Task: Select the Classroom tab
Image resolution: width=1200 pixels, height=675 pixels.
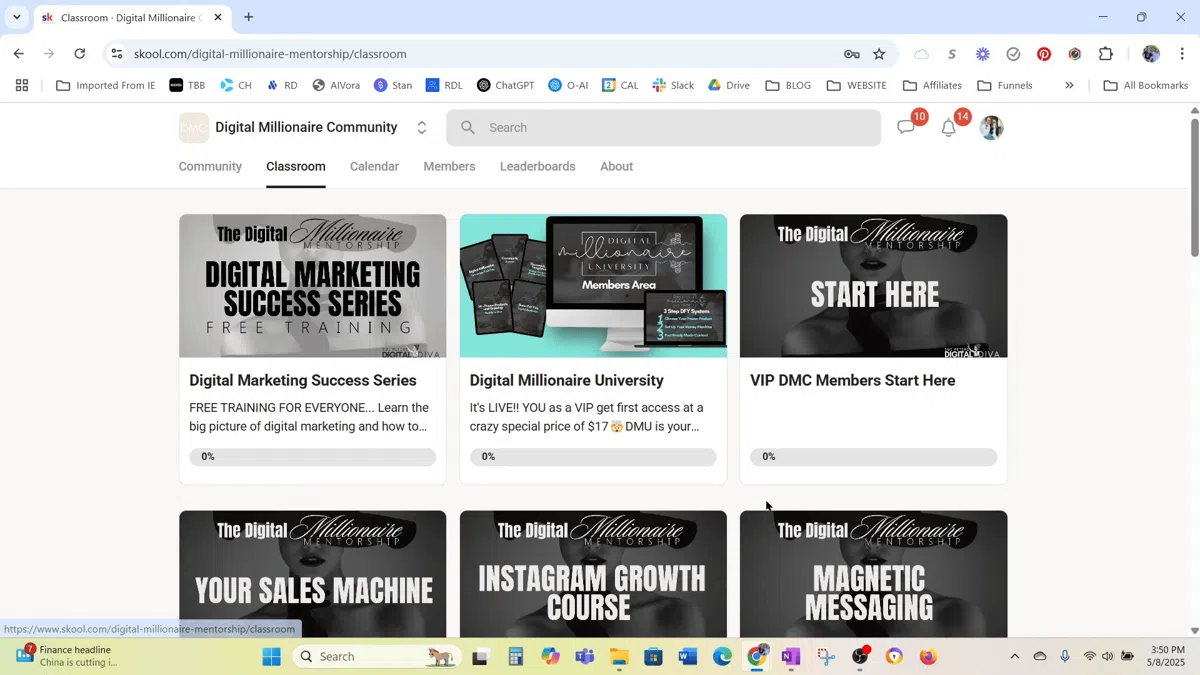Action: pyautogui.click(x=296, y=166)
